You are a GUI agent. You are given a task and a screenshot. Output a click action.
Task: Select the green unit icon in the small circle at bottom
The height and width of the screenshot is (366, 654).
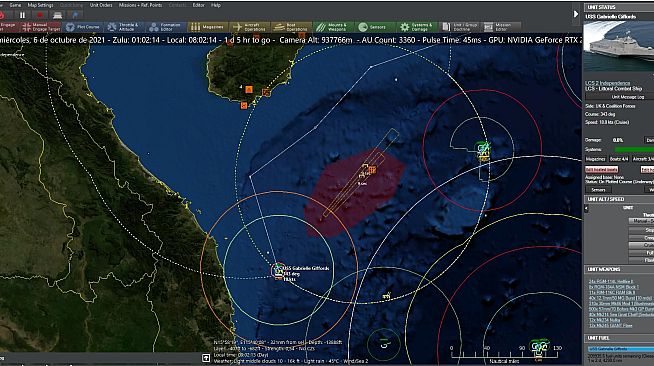point(384,344)
